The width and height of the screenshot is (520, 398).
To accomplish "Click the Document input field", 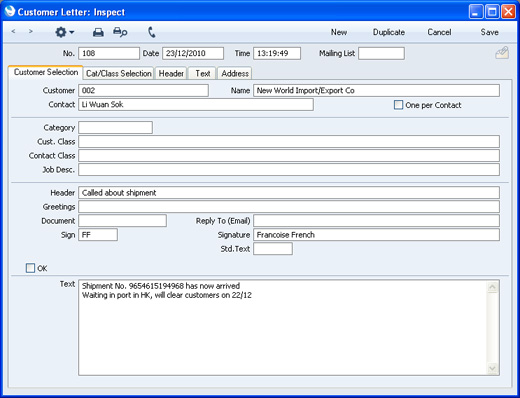I will 122,221.
